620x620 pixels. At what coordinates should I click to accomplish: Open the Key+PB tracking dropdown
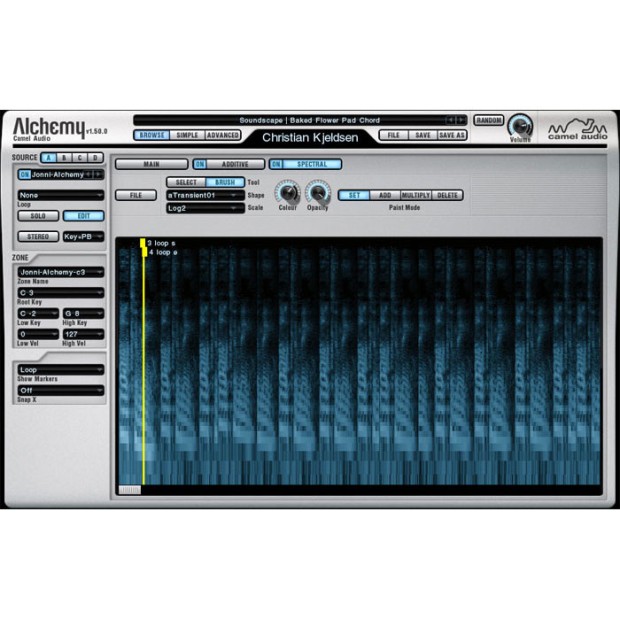click(x=83, y=236)
